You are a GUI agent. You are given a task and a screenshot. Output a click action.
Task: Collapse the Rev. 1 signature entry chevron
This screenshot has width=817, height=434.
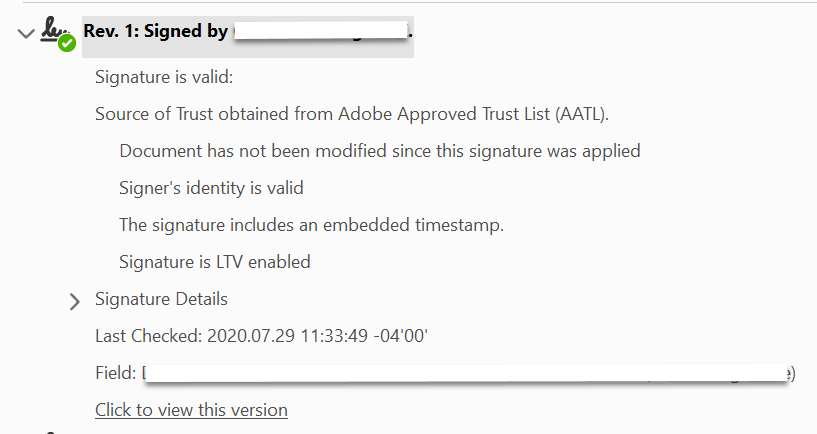(x=25, y=34)
